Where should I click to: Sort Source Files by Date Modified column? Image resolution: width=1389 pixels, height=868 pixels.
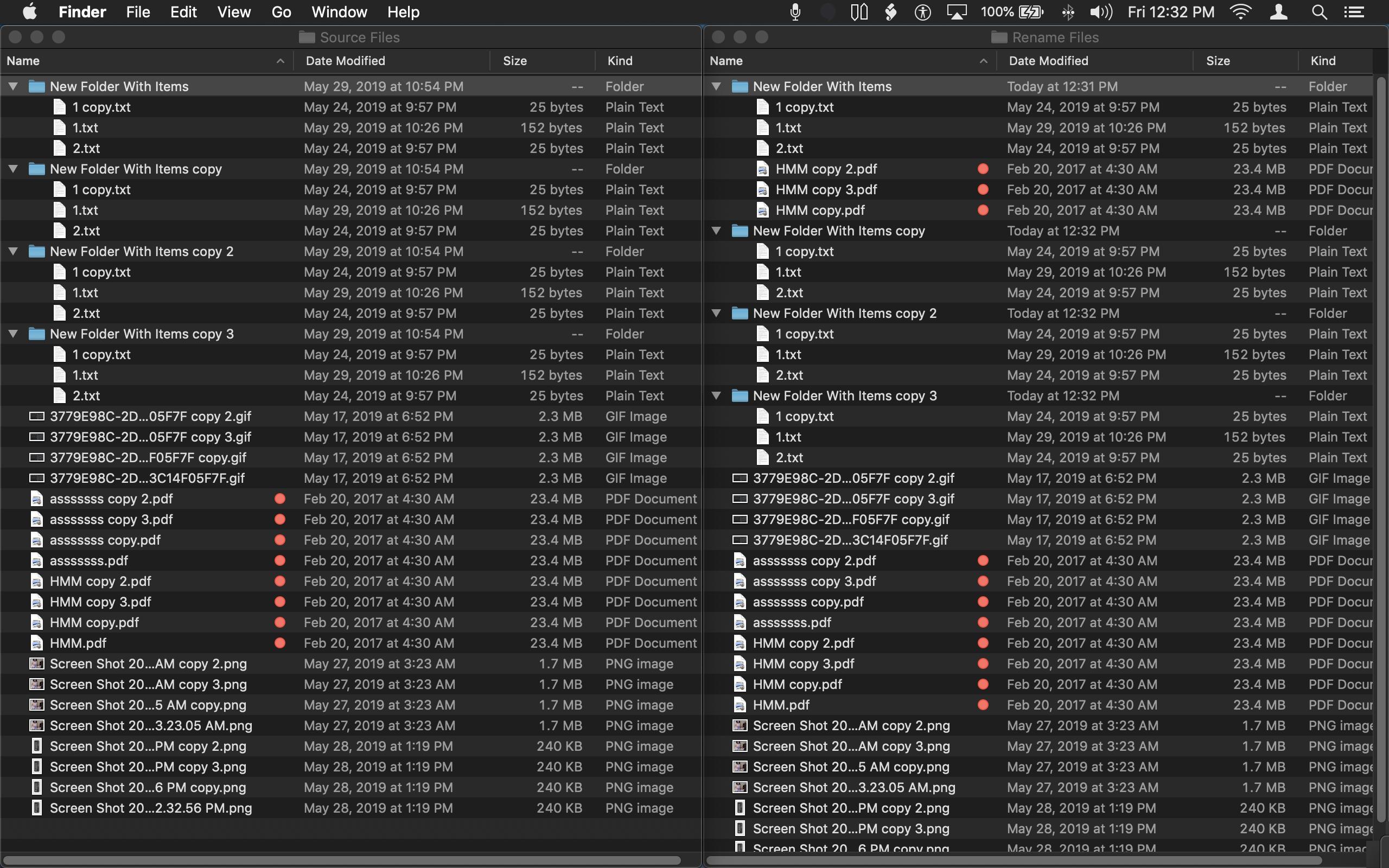coord(391,61)
